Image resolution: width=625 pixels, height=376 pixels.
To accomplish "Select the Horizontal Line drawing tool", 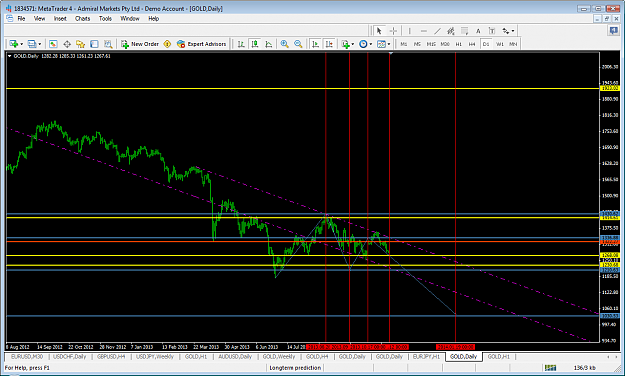I will 424,31.
